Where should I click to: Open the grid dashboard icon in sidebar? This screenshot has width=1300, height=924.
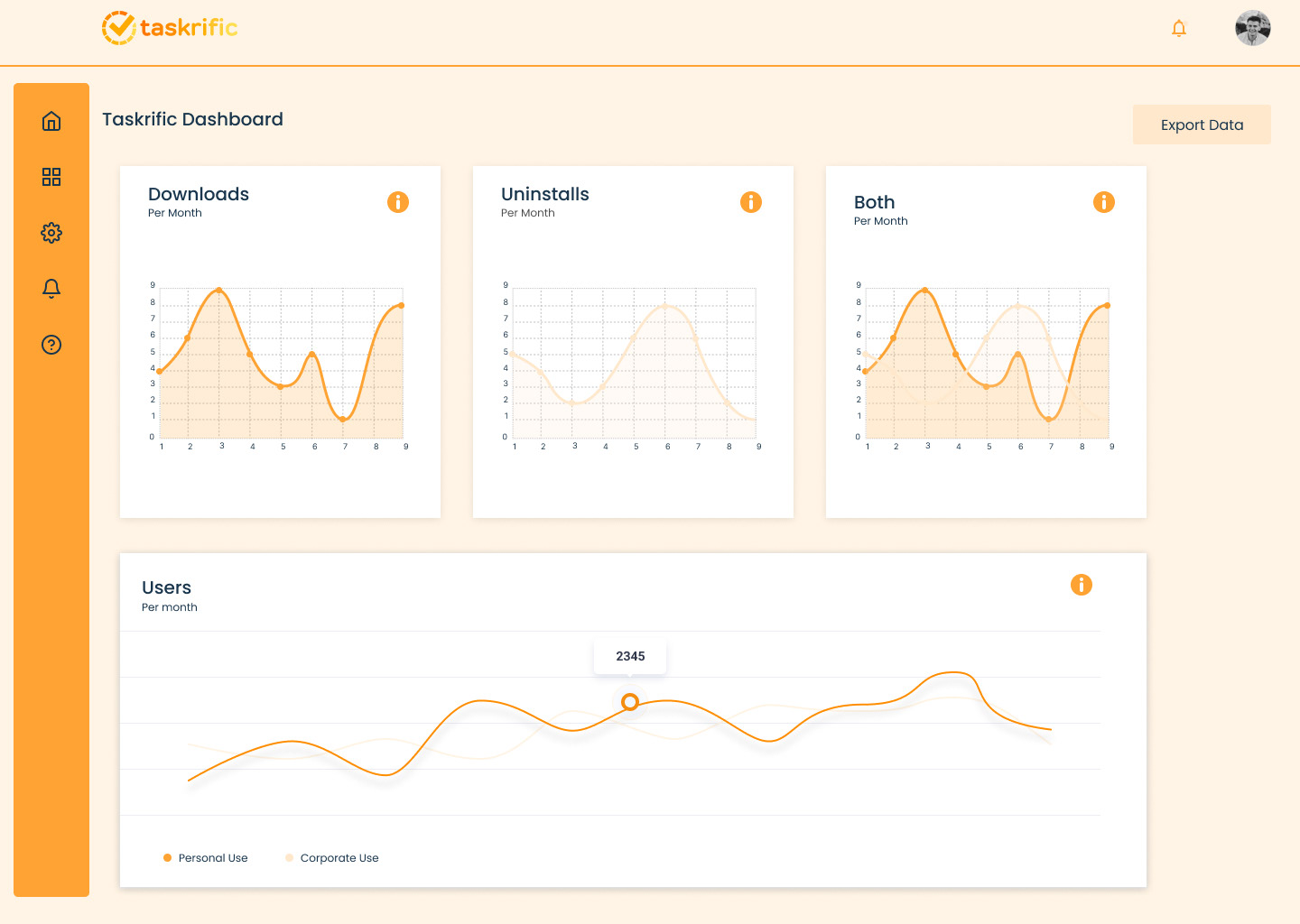51,177
